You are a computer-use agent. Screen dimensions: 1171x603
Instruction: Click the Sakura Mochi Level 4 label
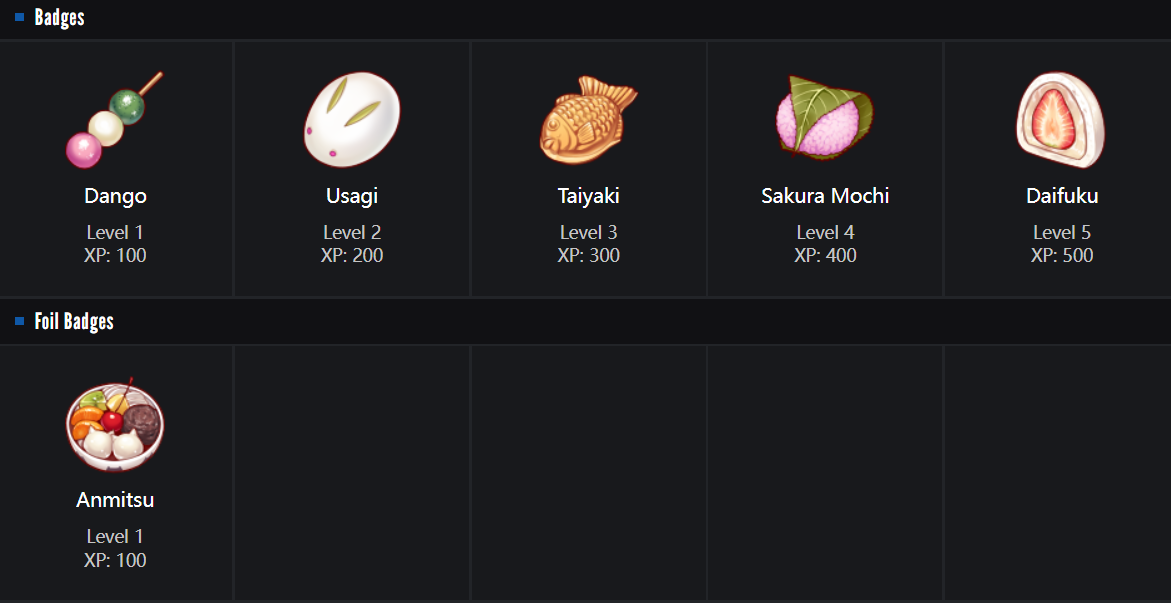click(825, 232)
